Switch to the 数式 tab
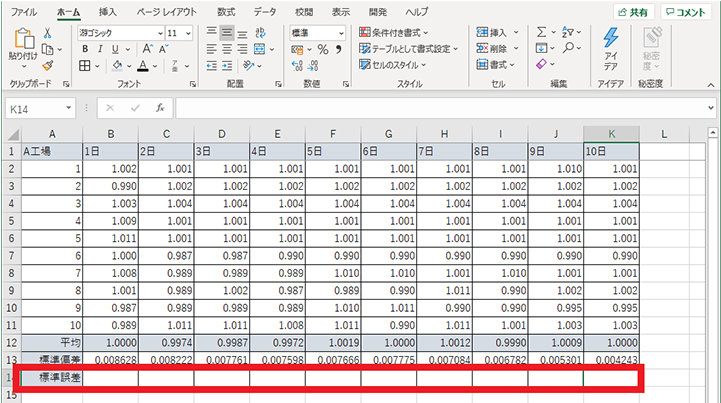The image size is (721, 403). point(226,12)
